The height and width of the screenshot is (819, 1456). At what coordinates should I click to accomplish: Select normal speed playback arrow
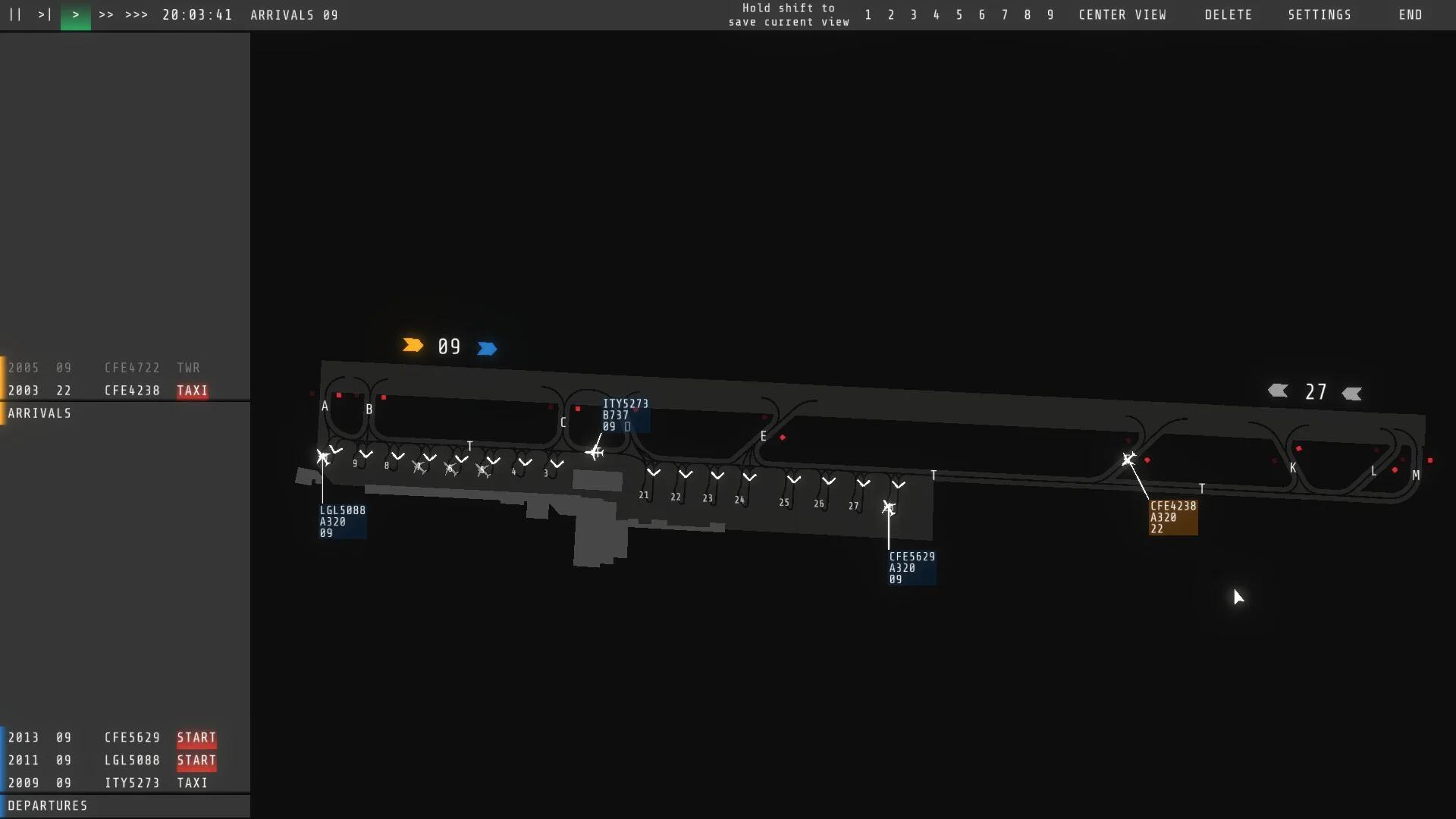tap(74, 14)
